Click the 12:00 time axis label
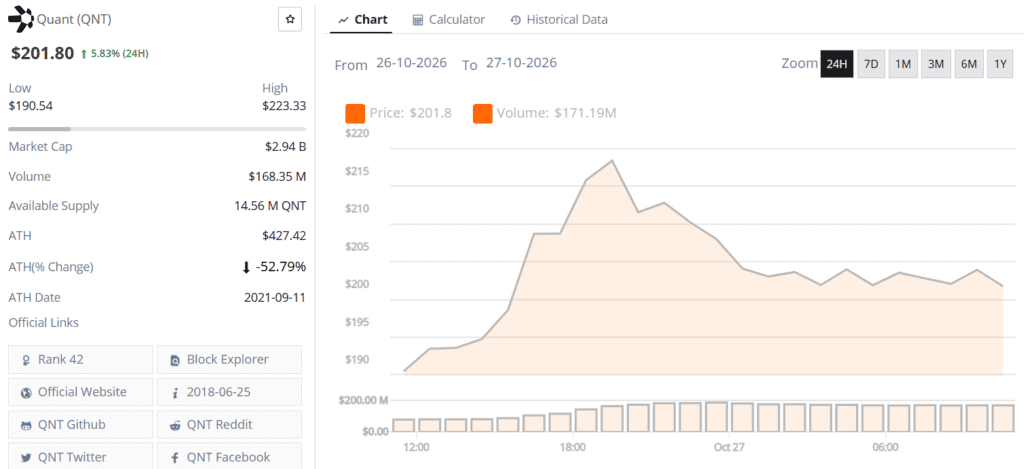1024x469 pixels. click(x=416, y=447)
